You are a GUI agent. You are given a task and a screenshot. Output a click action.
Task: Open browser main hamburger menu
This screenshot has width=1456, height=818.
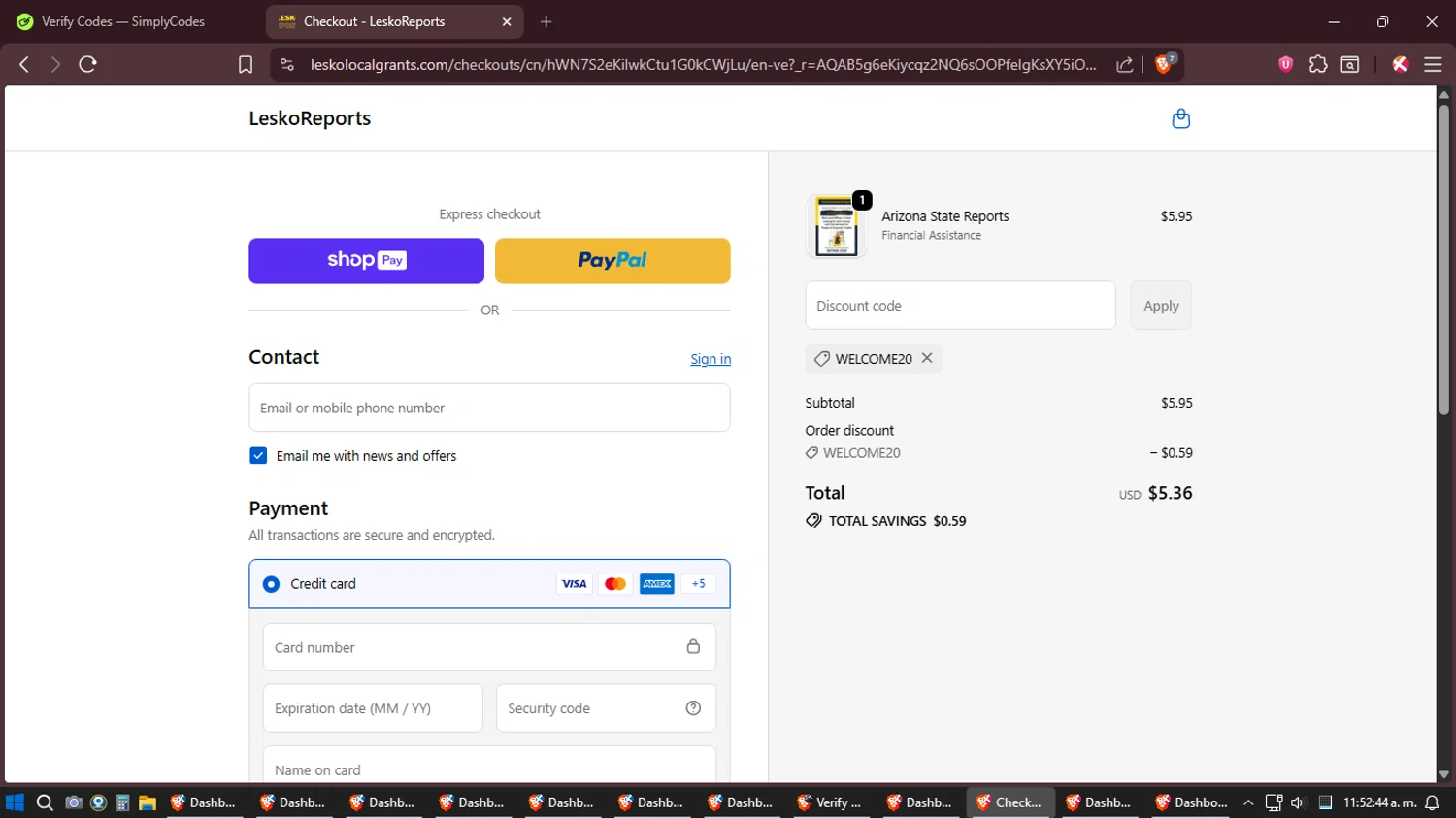pos(1433,64)
